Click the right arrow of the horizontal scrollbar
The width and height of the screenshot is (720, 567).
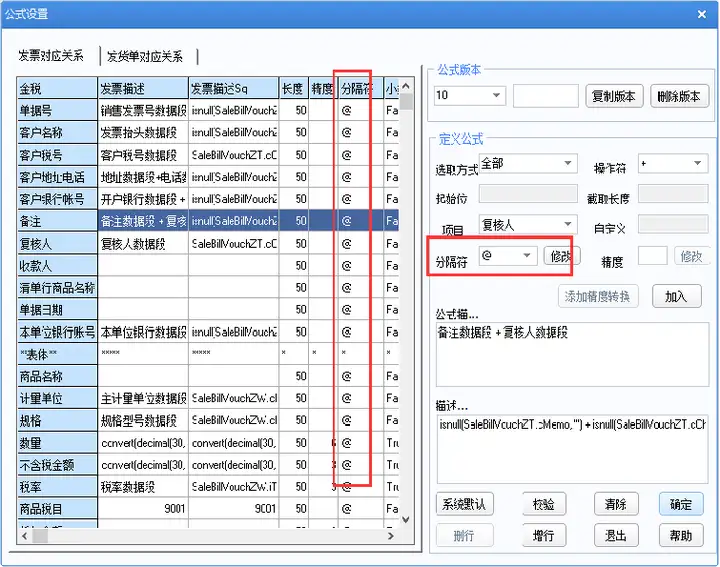coord(391,536)
